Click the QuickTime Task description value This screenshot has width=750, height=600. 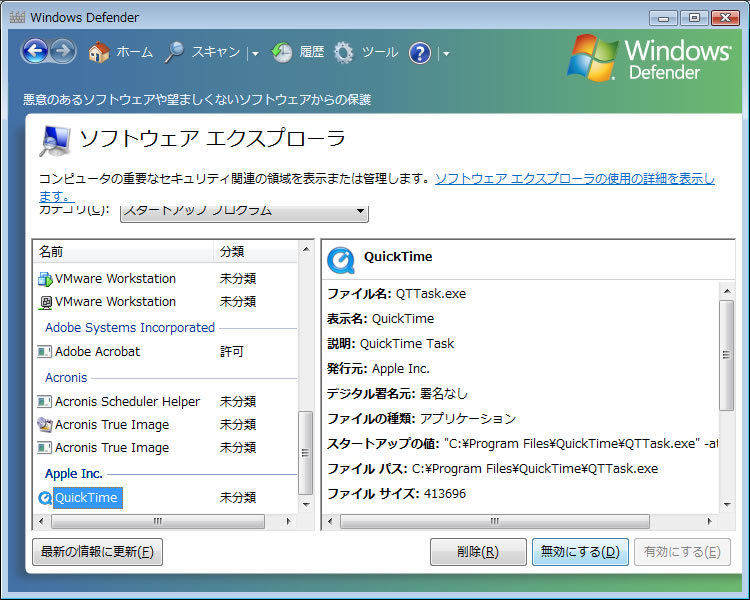point(407,344)
